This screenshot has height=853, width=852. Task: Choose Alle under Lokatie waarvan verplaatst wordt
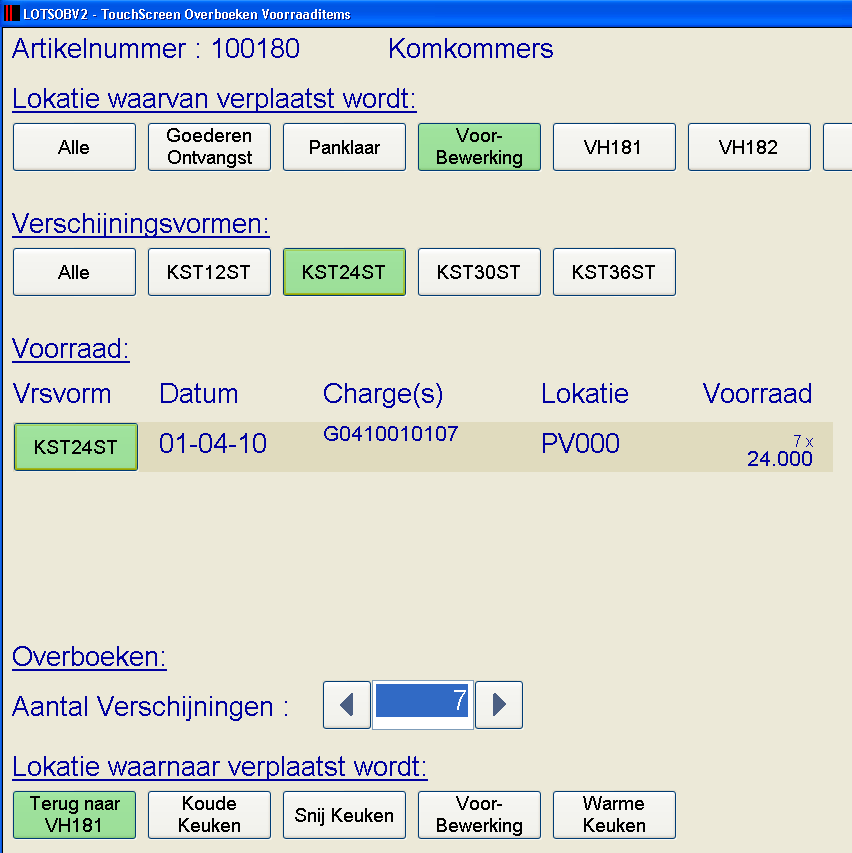point(74,147)
